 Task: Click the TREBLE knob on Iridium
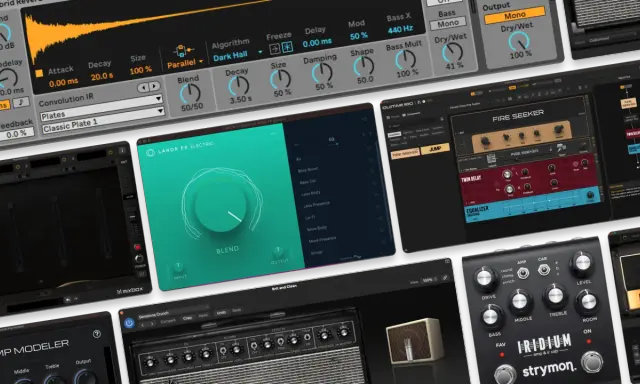(555, 296)
